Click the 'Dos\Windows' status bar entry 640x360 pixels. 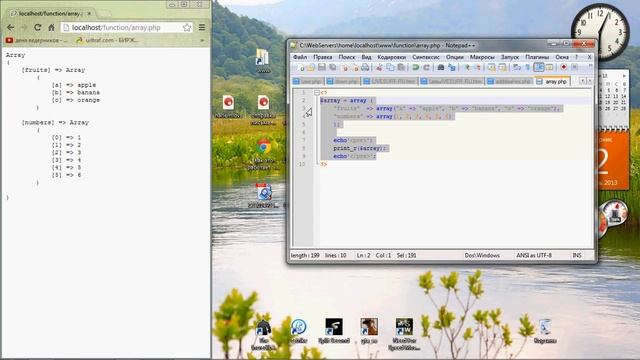(x=482, y=255)
